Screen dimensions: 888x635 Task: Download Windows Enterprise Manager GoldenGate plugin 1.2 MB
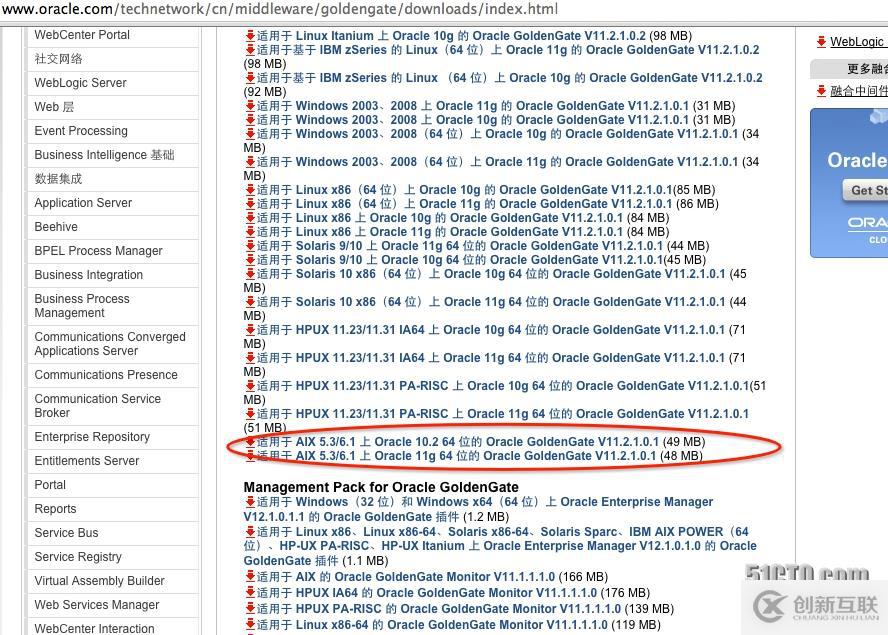pos(479,509)
